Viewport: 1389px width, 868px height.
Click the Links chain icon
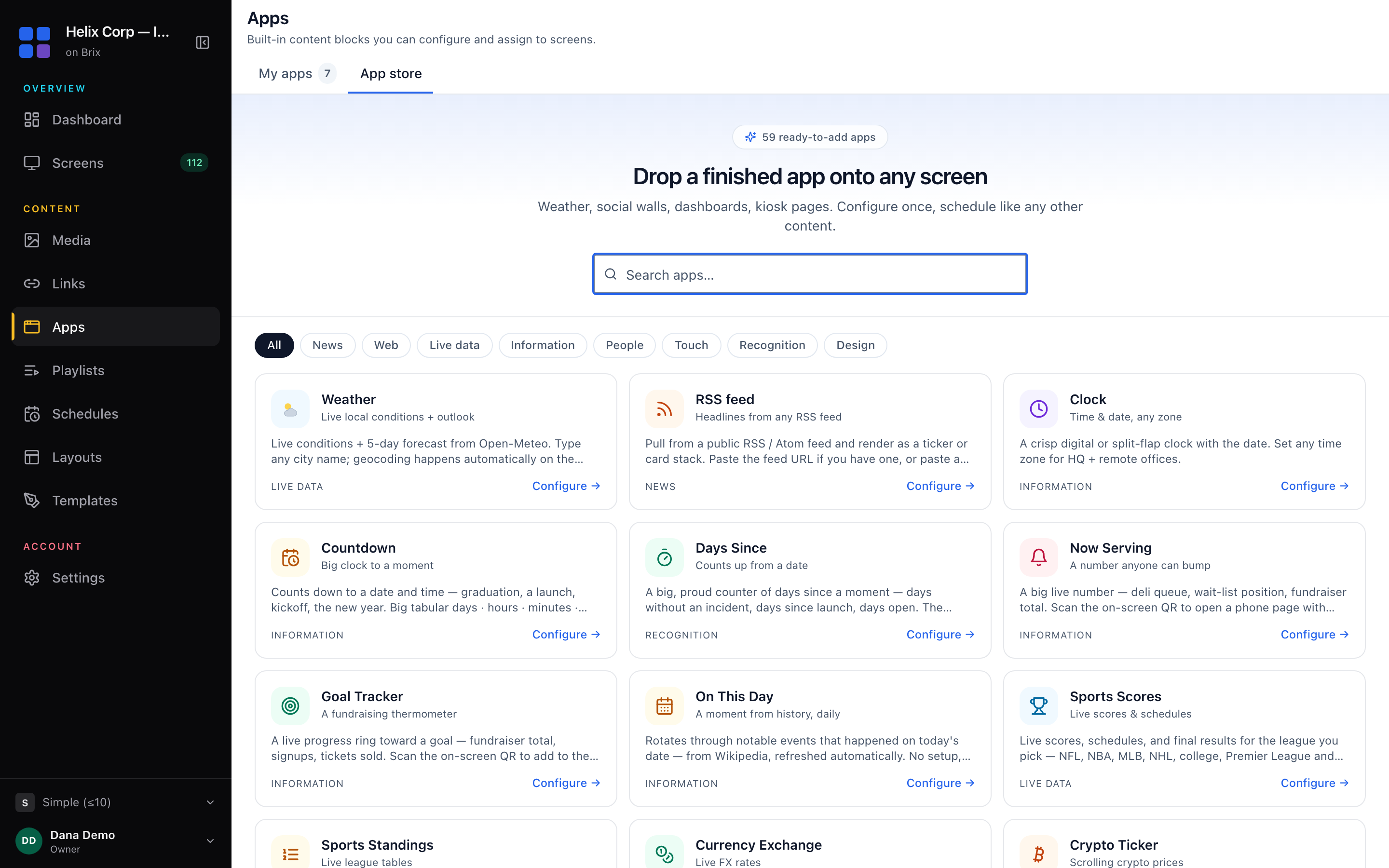point(31,284)
